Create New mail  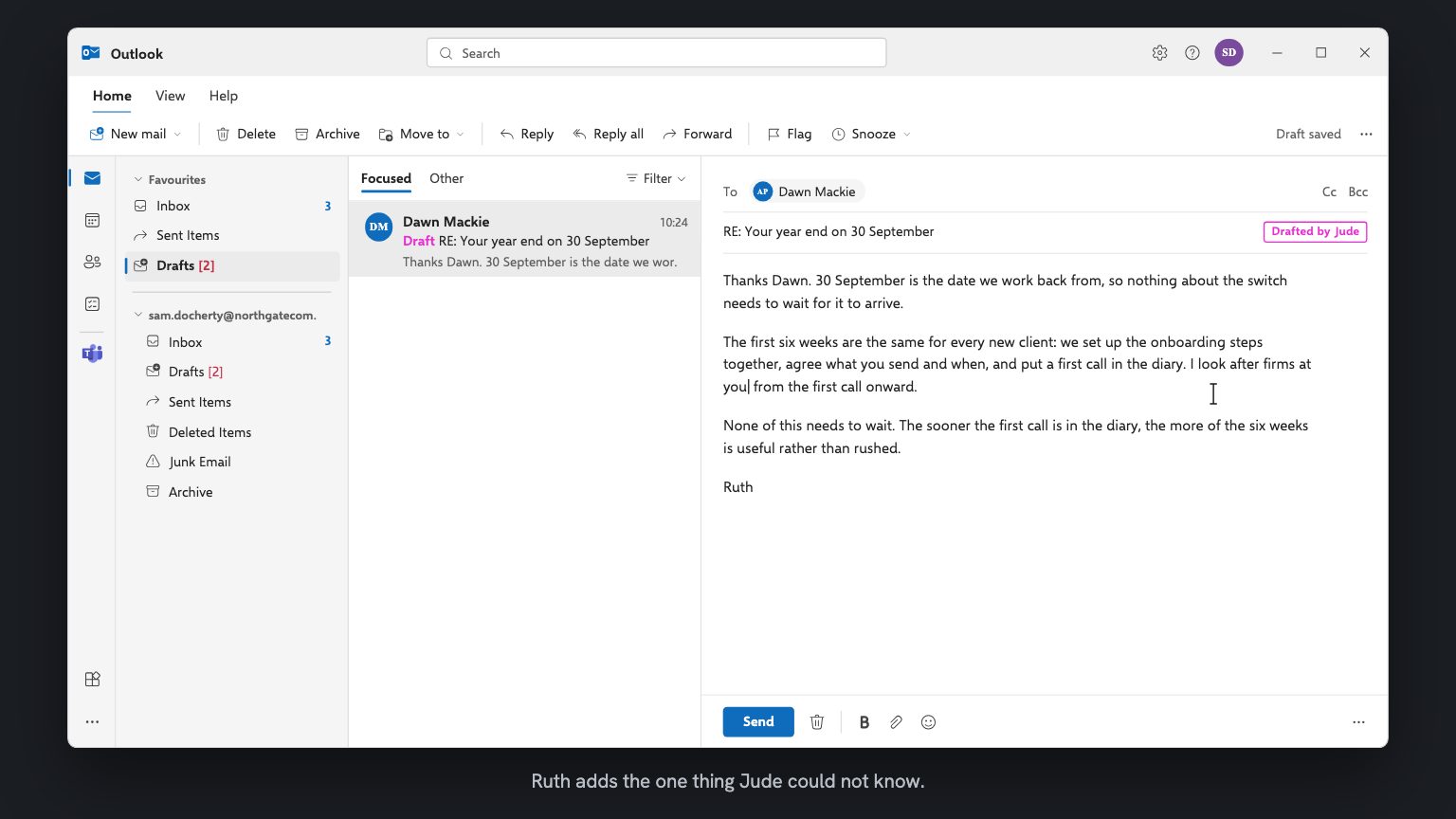coord(128,134)
